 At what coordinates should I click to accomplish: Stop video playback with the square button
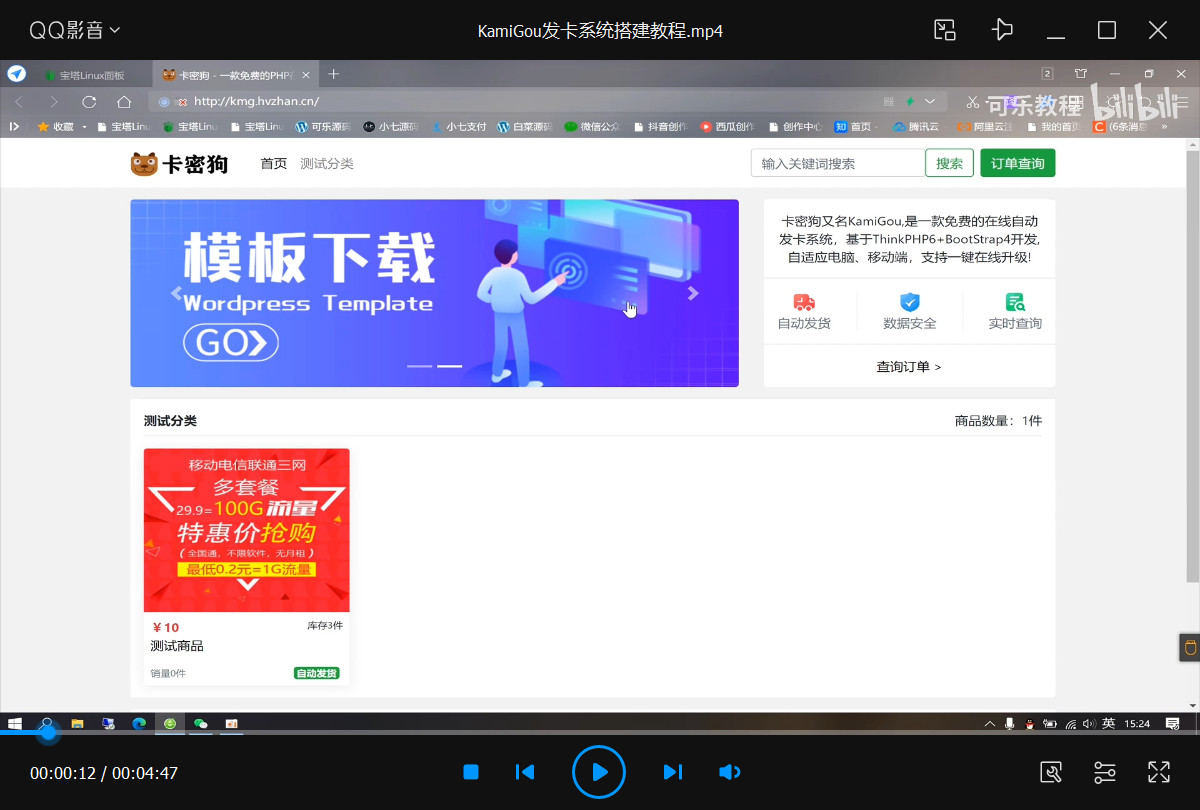(471, 772)
